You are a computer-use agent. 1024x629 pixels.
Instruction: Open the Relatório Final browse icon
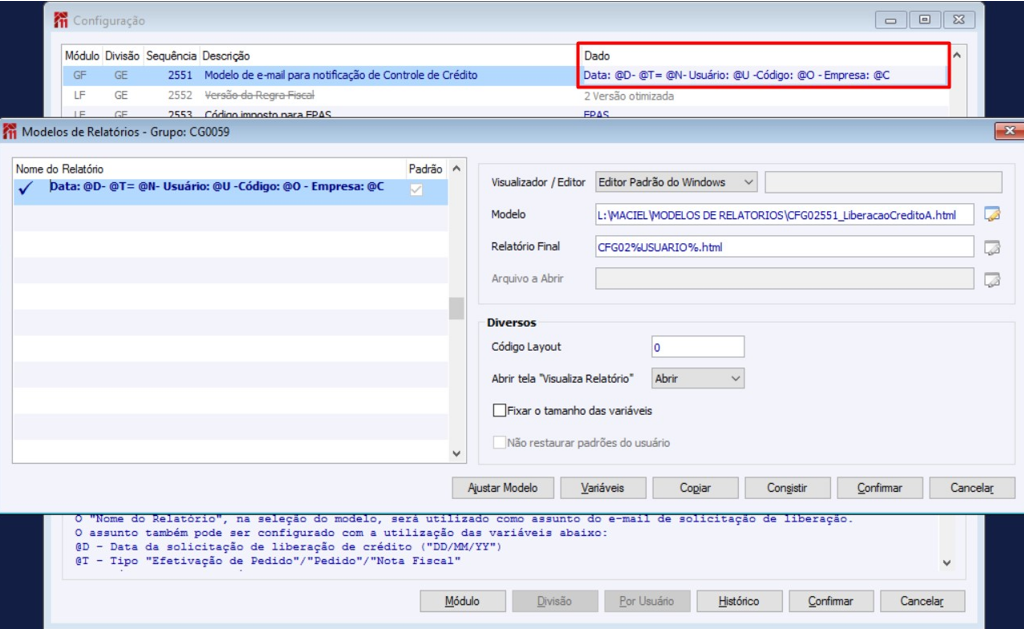[x=992, y=247]
